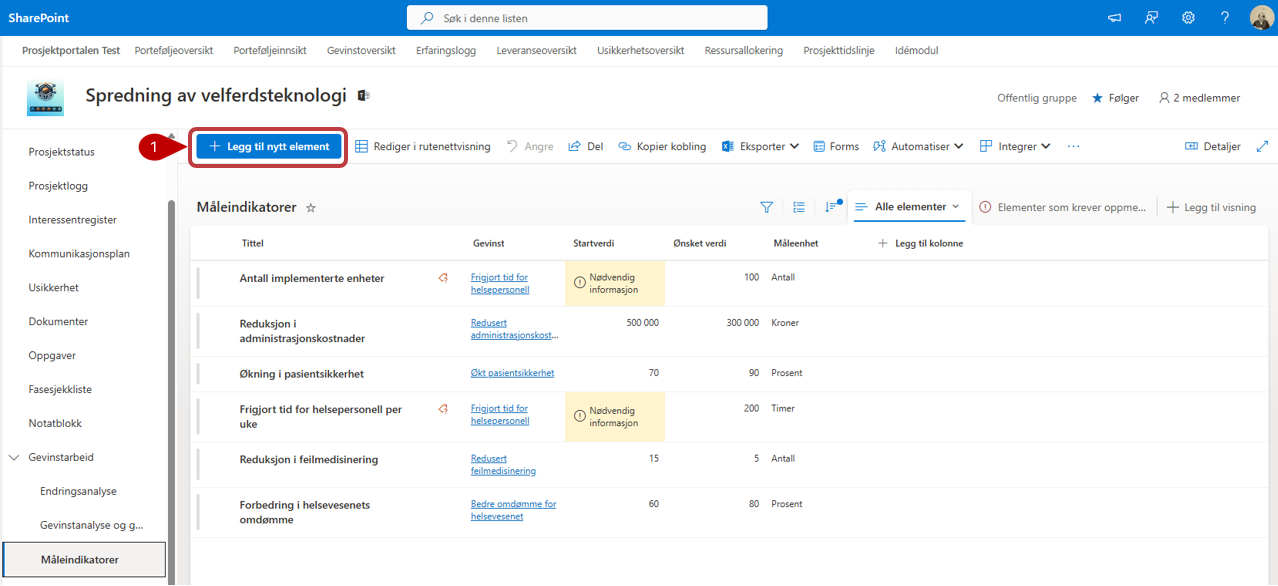This screenshot has width=1278, height=586.
Task: Open the filter pane icon
Action: 766,207
